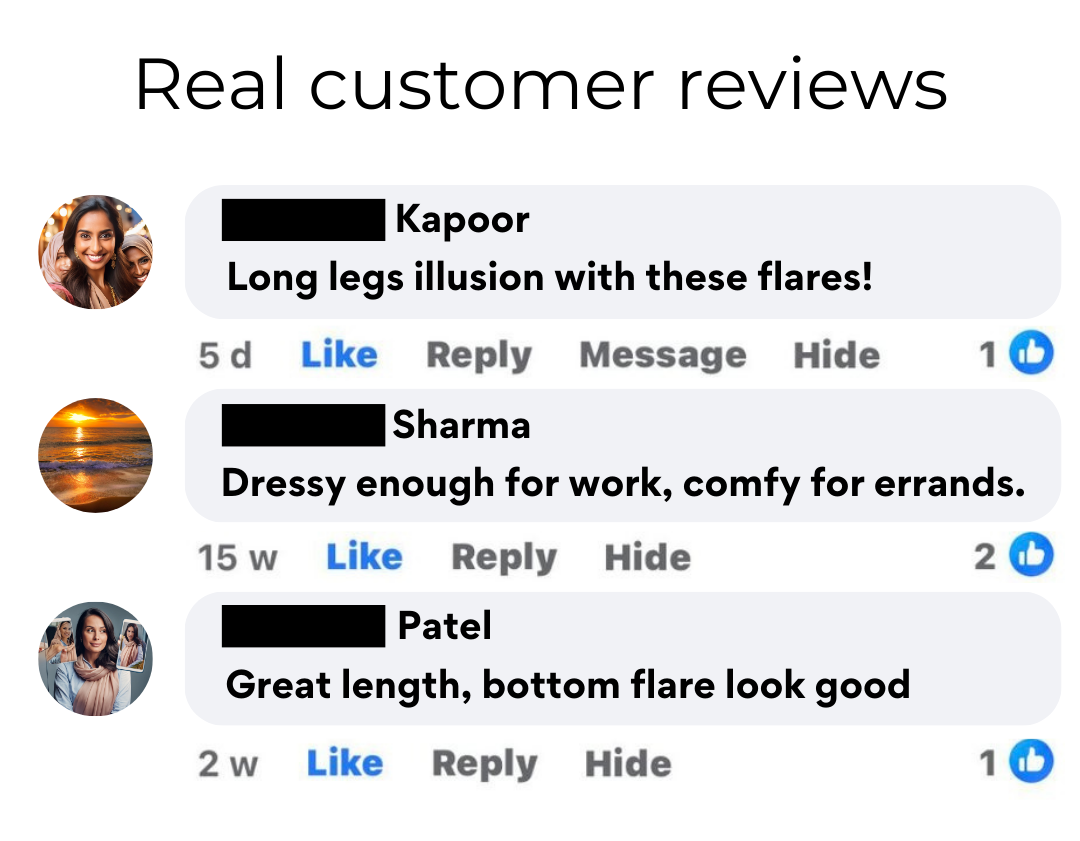Image resolution: width=1080 pixels, height=841 pixels.
Task: Message the commenter Kapoor
Action: (663, 356)
